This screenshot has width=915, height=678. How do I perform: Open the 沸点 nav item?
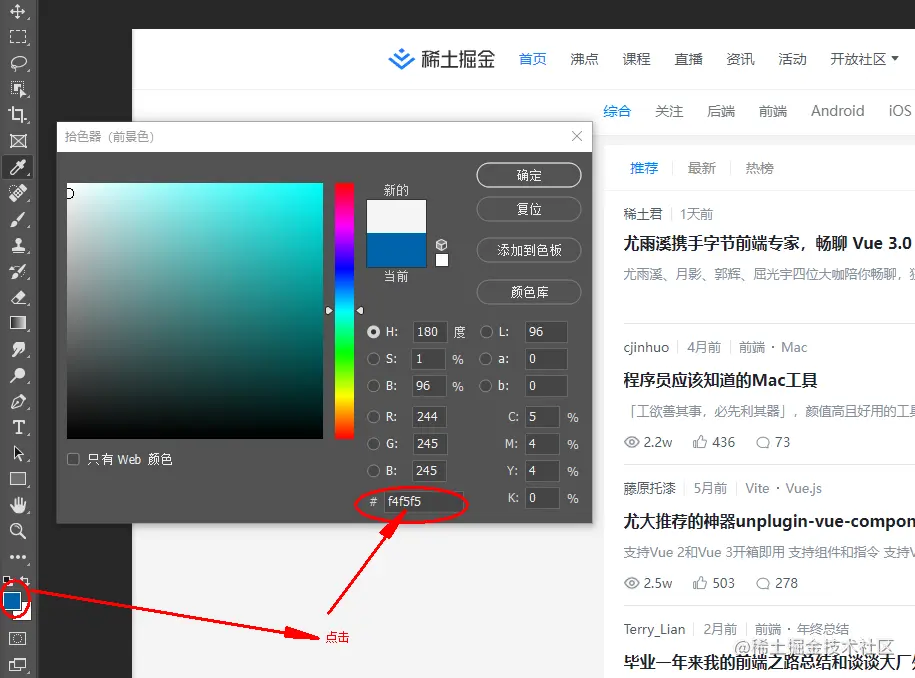click(x=584, y=59)
